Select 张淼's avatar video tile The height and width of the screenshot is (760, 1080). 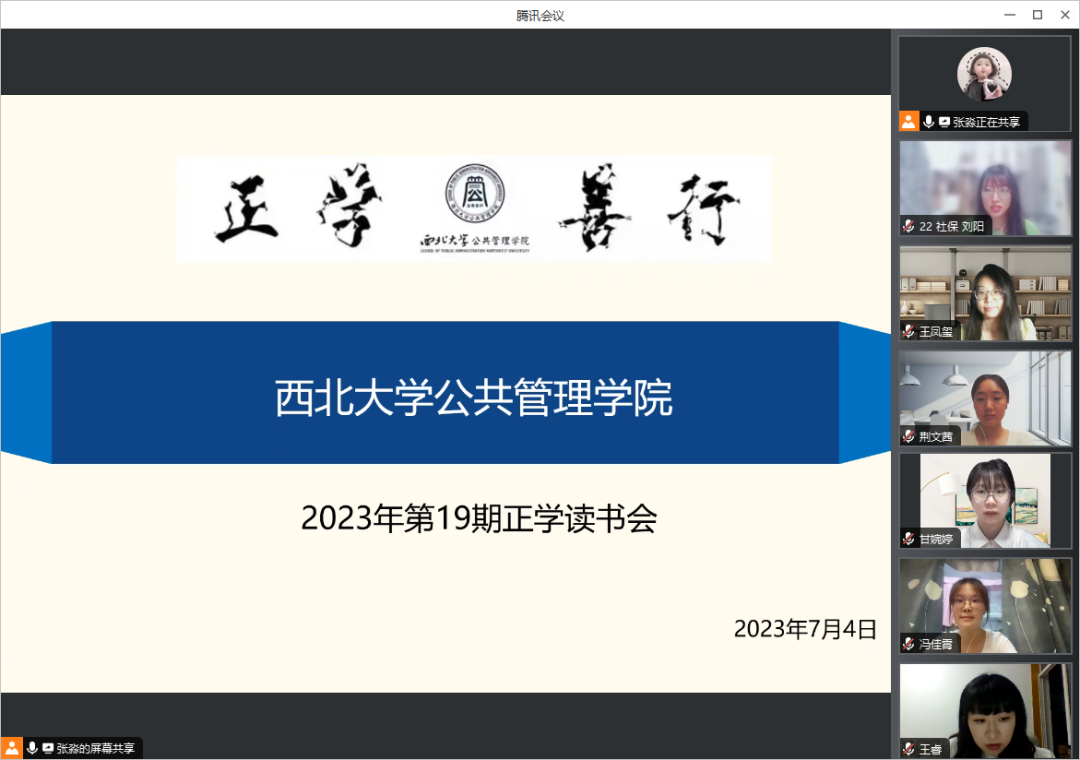(x=984, y=75)
